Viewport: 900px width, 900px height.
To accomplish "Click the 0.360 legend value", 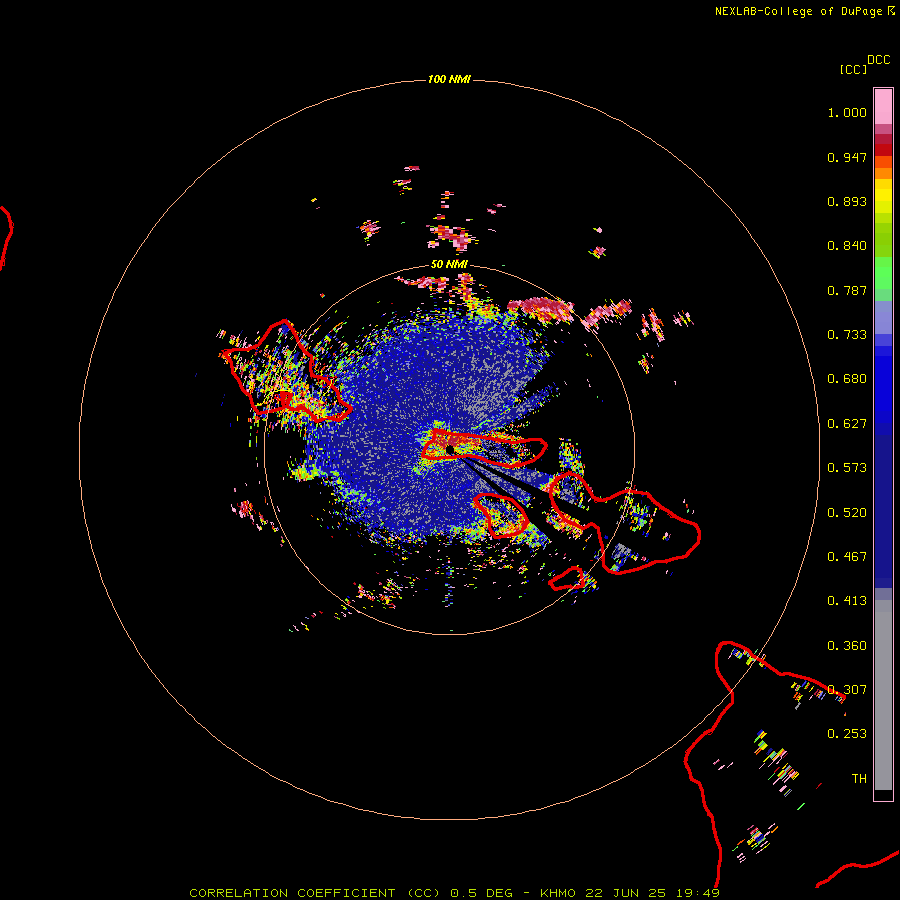I will pos(847,646).
